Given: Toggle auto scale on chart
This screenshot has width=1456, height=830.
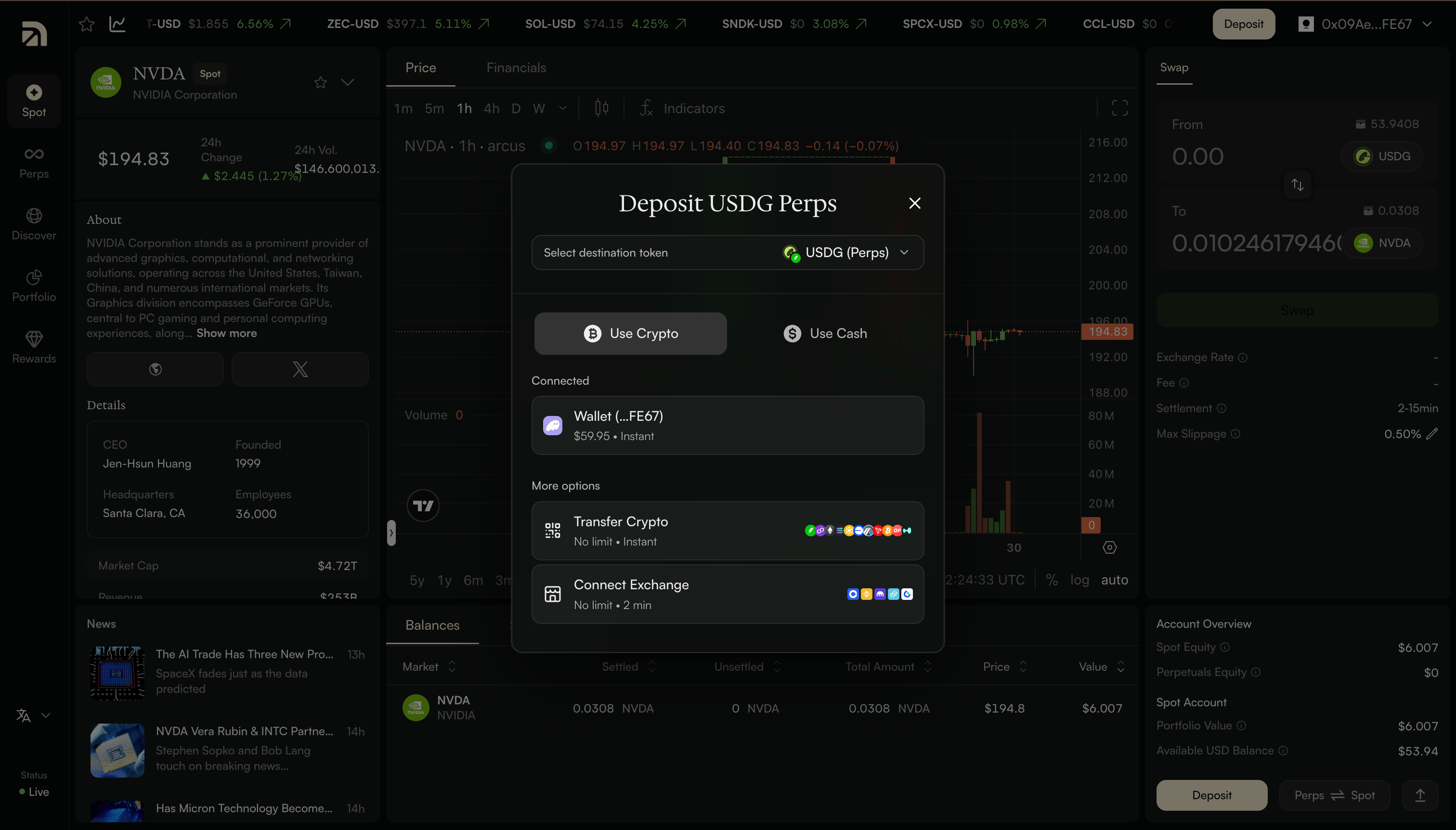Looking at the screenshot, I should point(1115,580).
